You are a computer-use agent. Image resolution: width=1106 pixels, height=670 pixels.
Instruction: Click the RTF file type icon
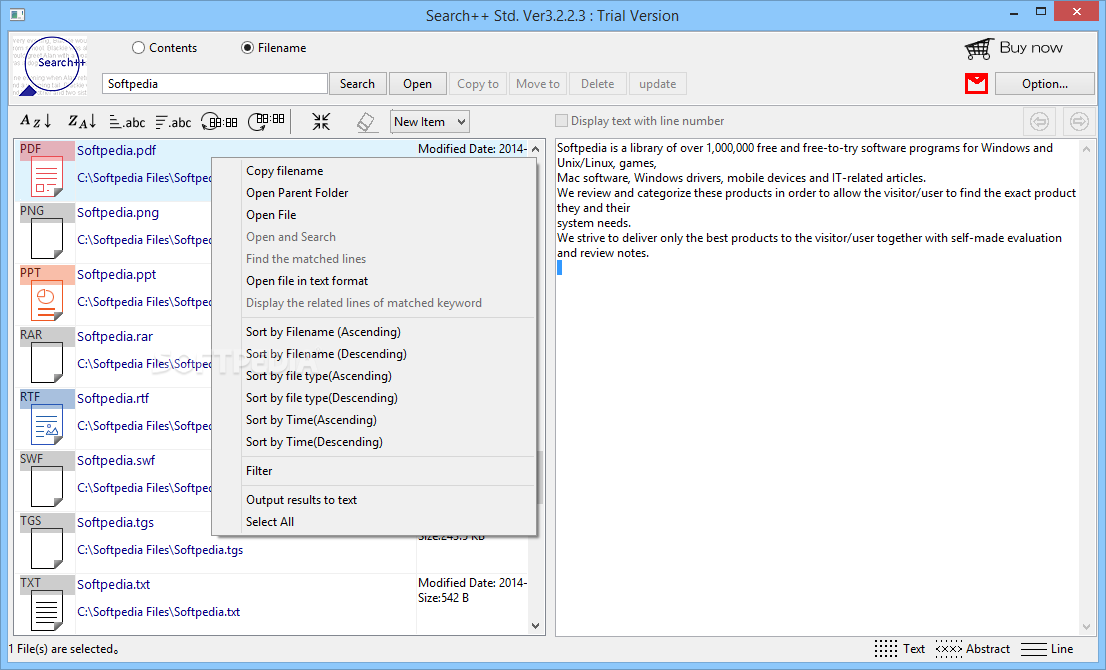[x=47, y=418]
